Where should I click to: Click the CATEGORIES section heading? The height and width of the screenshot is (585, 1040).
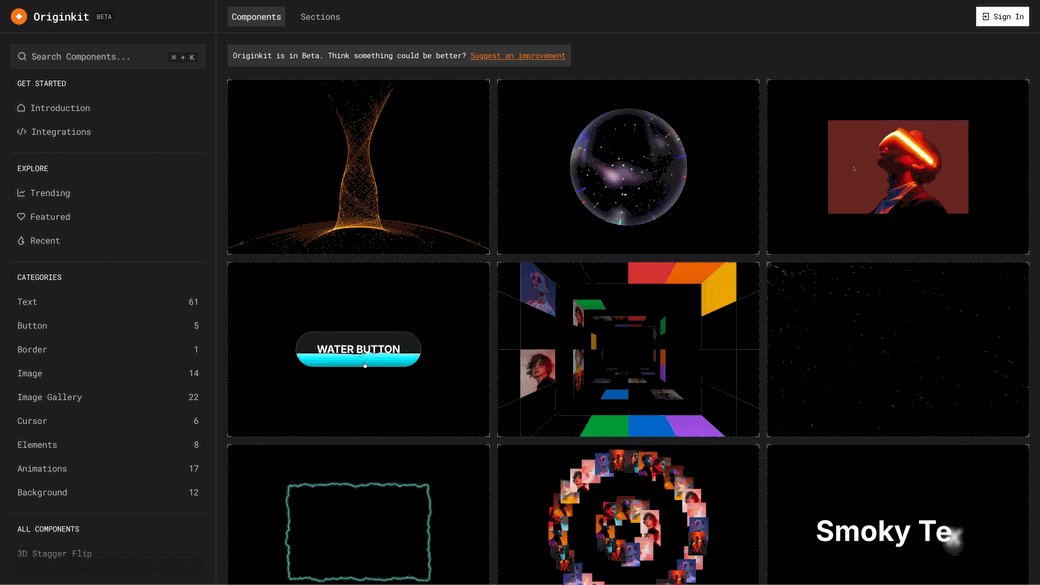[x=39, y=277]
